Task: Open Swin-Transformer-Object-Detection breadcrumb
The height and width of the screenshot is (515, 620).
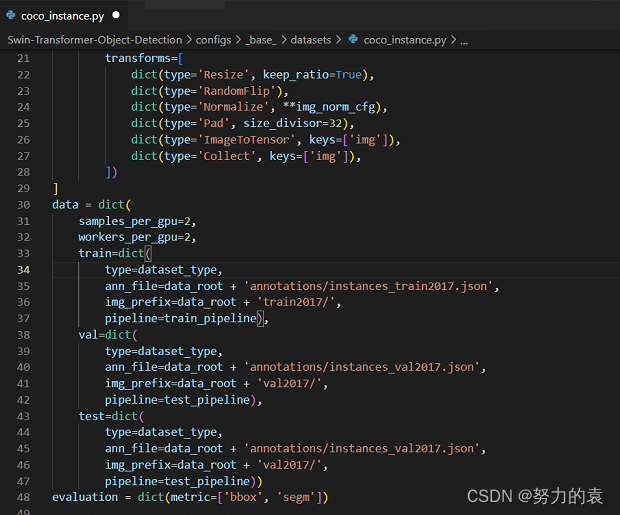Action: [95, 40]
